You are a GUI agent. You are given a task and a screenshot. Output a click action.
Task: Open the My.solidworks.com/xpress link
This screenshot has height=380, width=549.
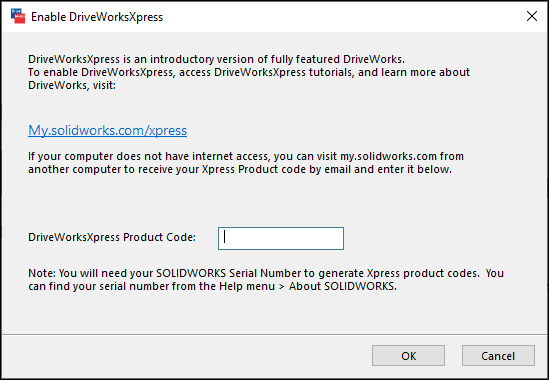coord(107,130)
